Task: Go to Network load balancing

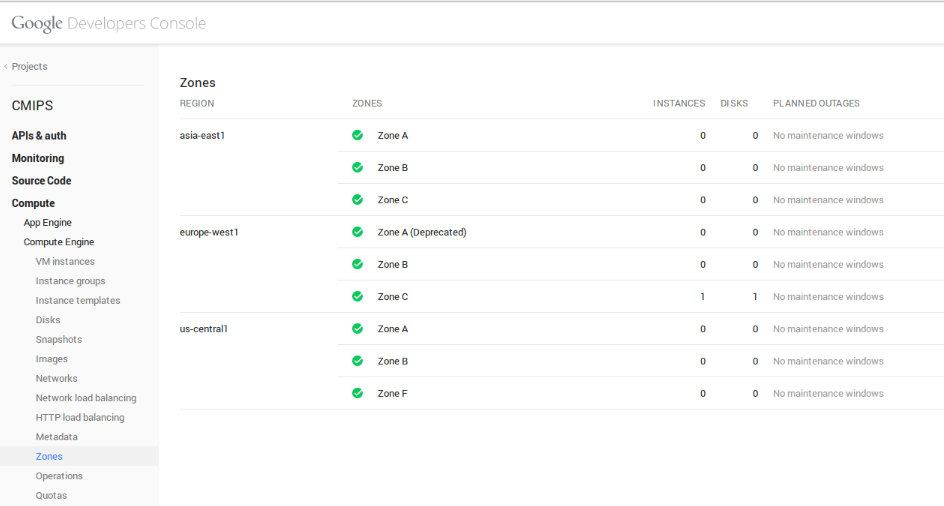Action: [86, 398]
